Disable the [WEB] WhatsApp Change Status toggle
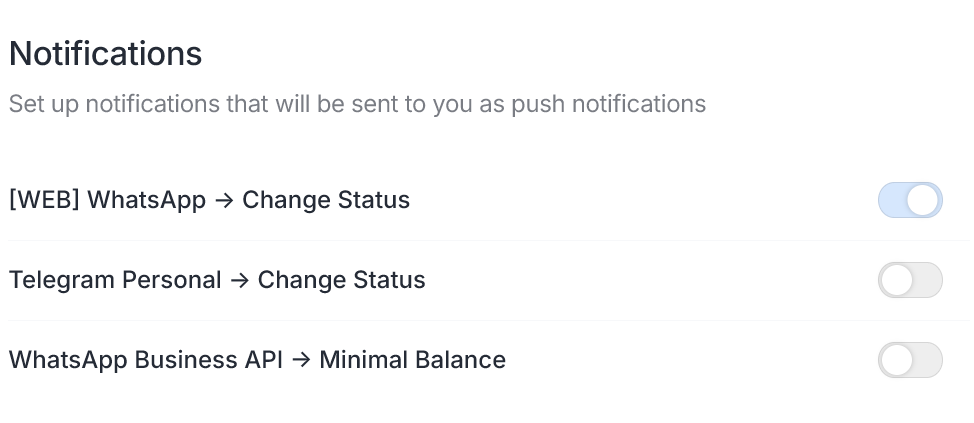The image size is (974, 423). [910, 200]
